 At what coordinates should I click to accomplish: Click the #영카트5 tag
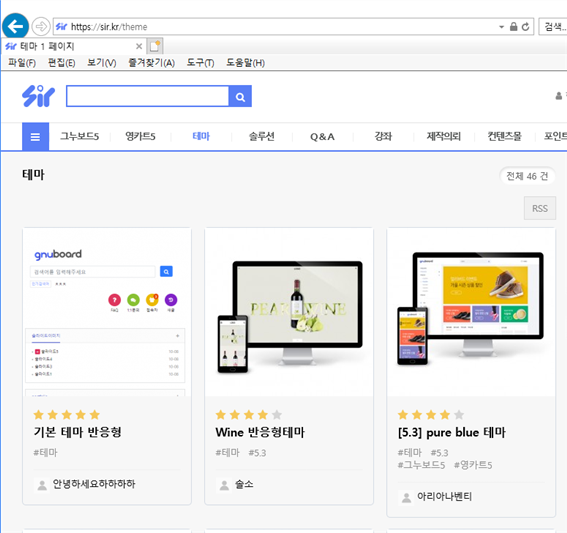point(473,465)
